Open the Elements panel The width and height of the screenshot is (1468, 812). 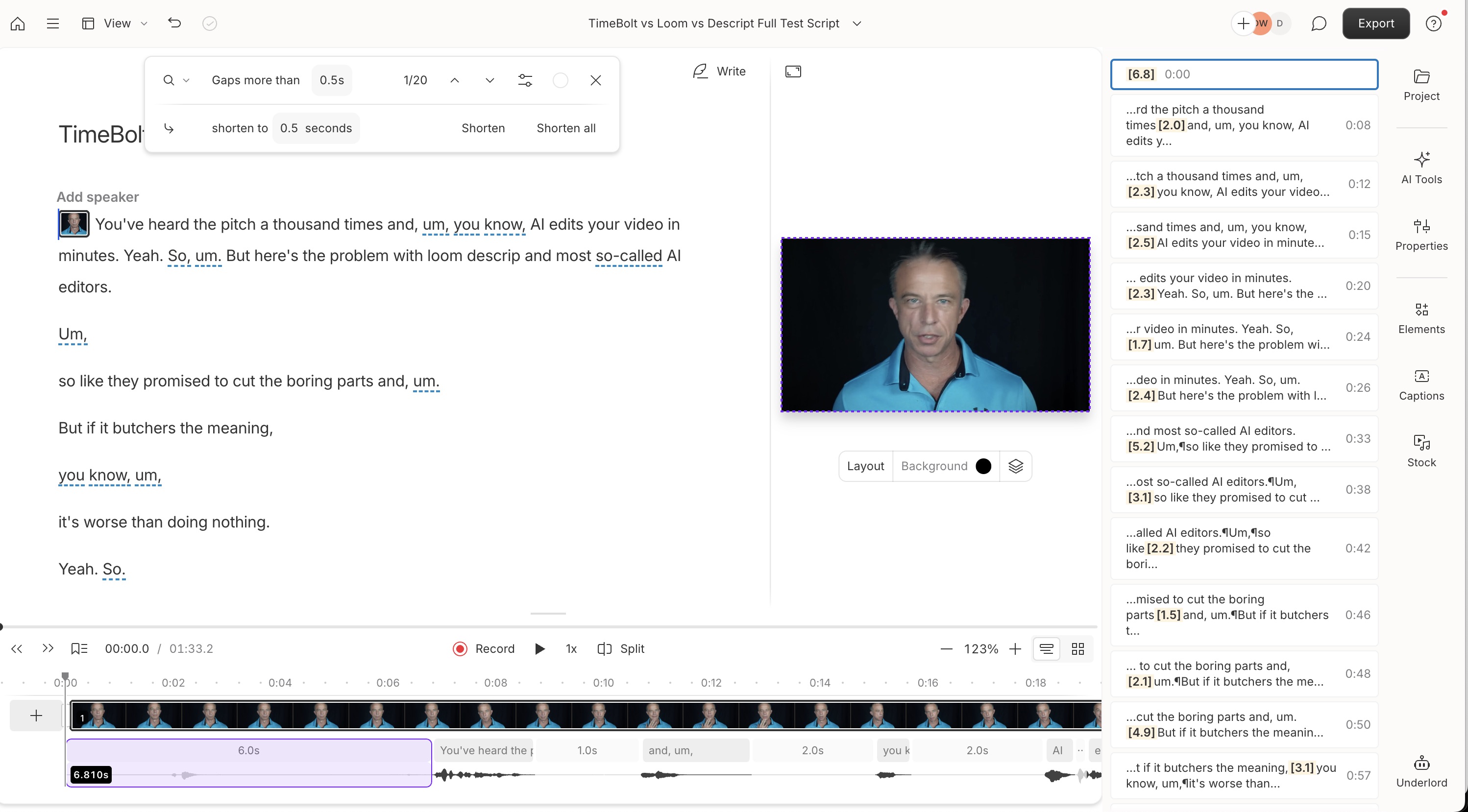[1421, 318]
